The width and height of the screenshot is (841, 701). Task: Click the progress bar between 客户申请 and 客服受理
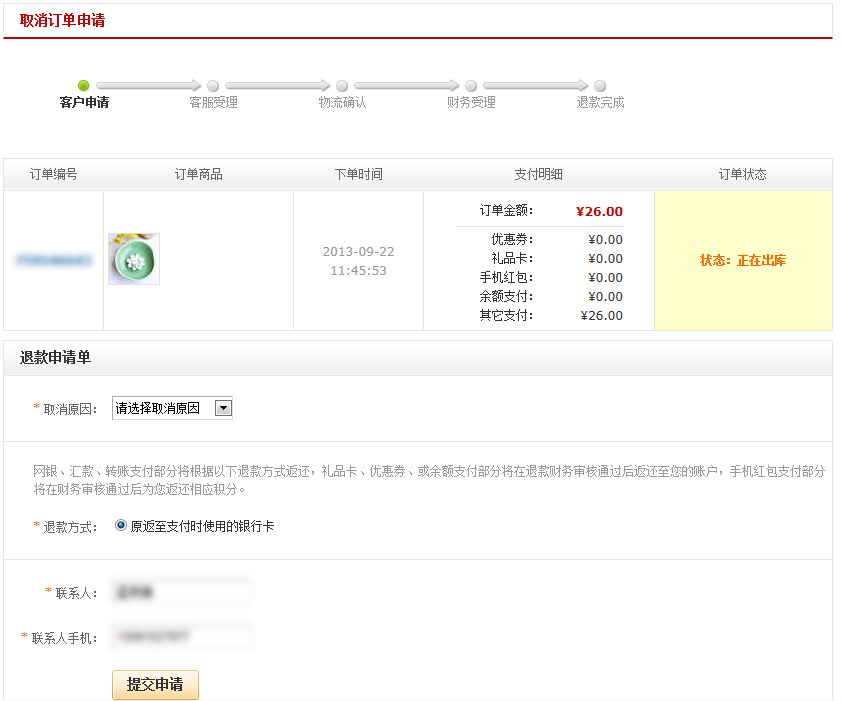148,86
